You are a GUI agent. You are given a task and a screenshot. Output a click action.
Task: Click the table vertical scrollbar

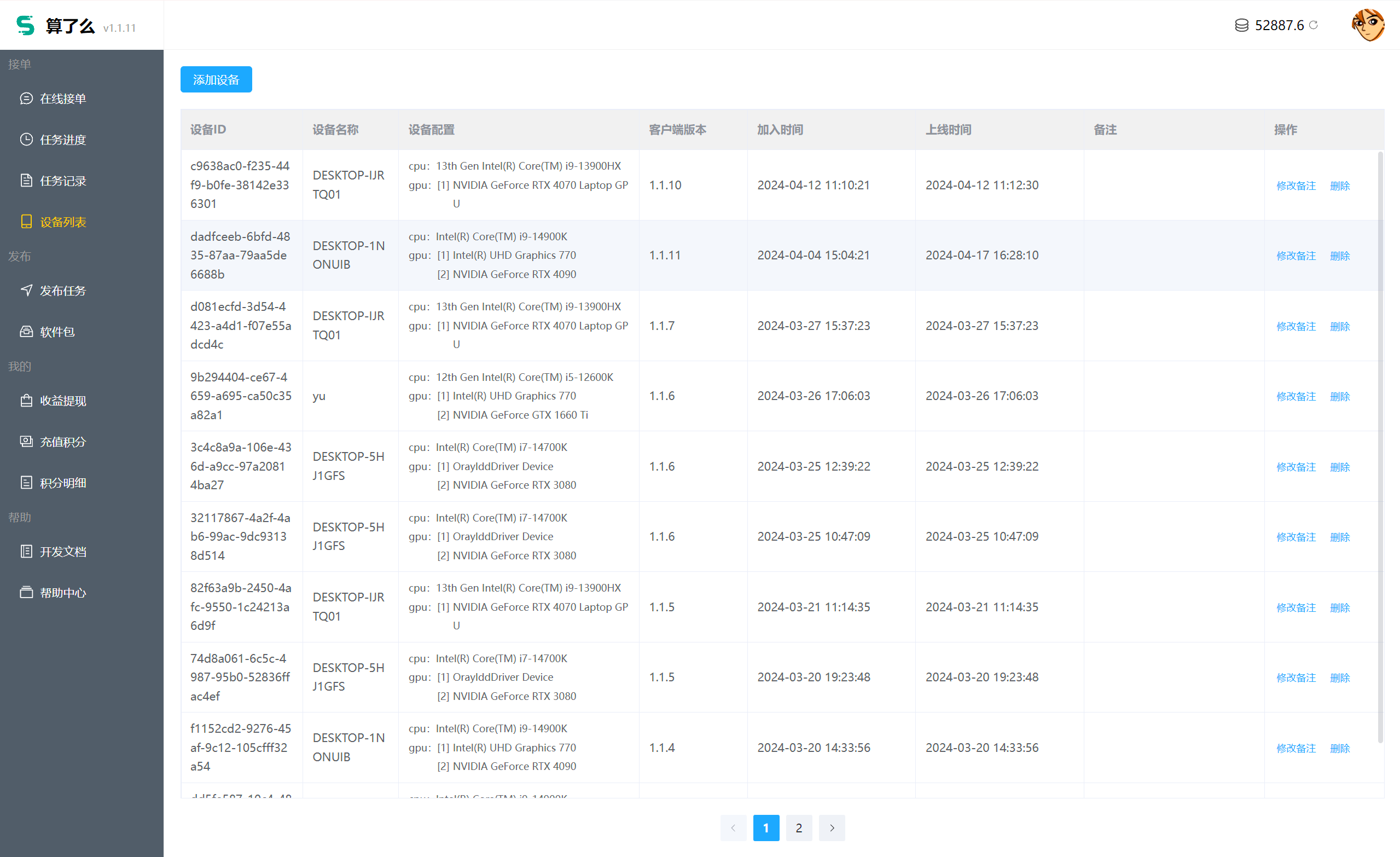tap(1380, 447)
